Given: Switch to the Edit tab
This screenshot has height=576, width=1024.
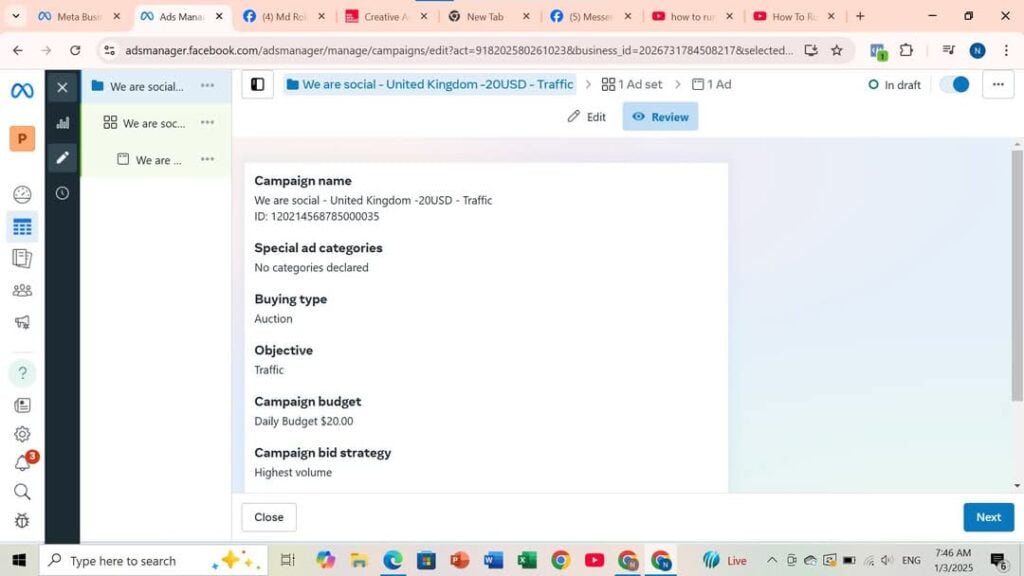Looking at the screenshot, I should tap(586, 117).
